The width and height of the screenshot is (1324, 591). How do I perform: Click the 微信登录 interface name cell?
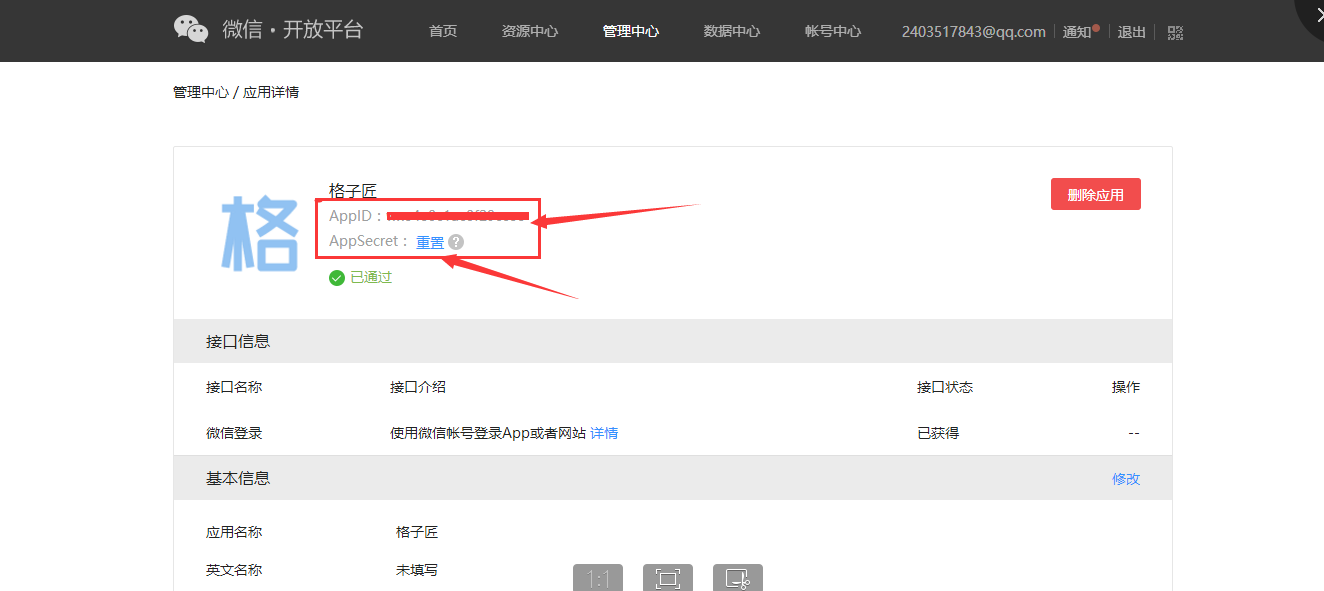(x=234, y=433)
